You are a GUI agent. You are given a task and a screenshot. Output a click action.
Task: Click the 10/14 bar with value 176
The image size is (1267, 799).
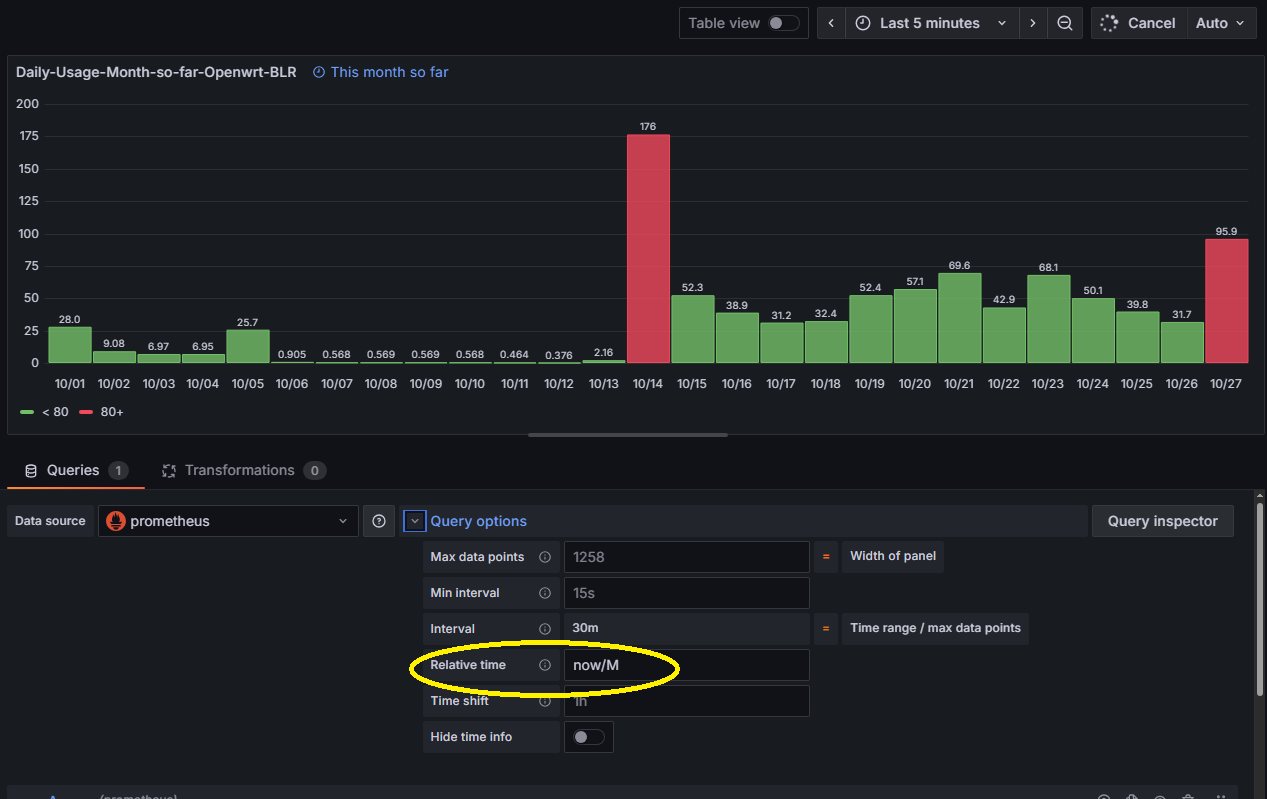click(x=648, y=249)
